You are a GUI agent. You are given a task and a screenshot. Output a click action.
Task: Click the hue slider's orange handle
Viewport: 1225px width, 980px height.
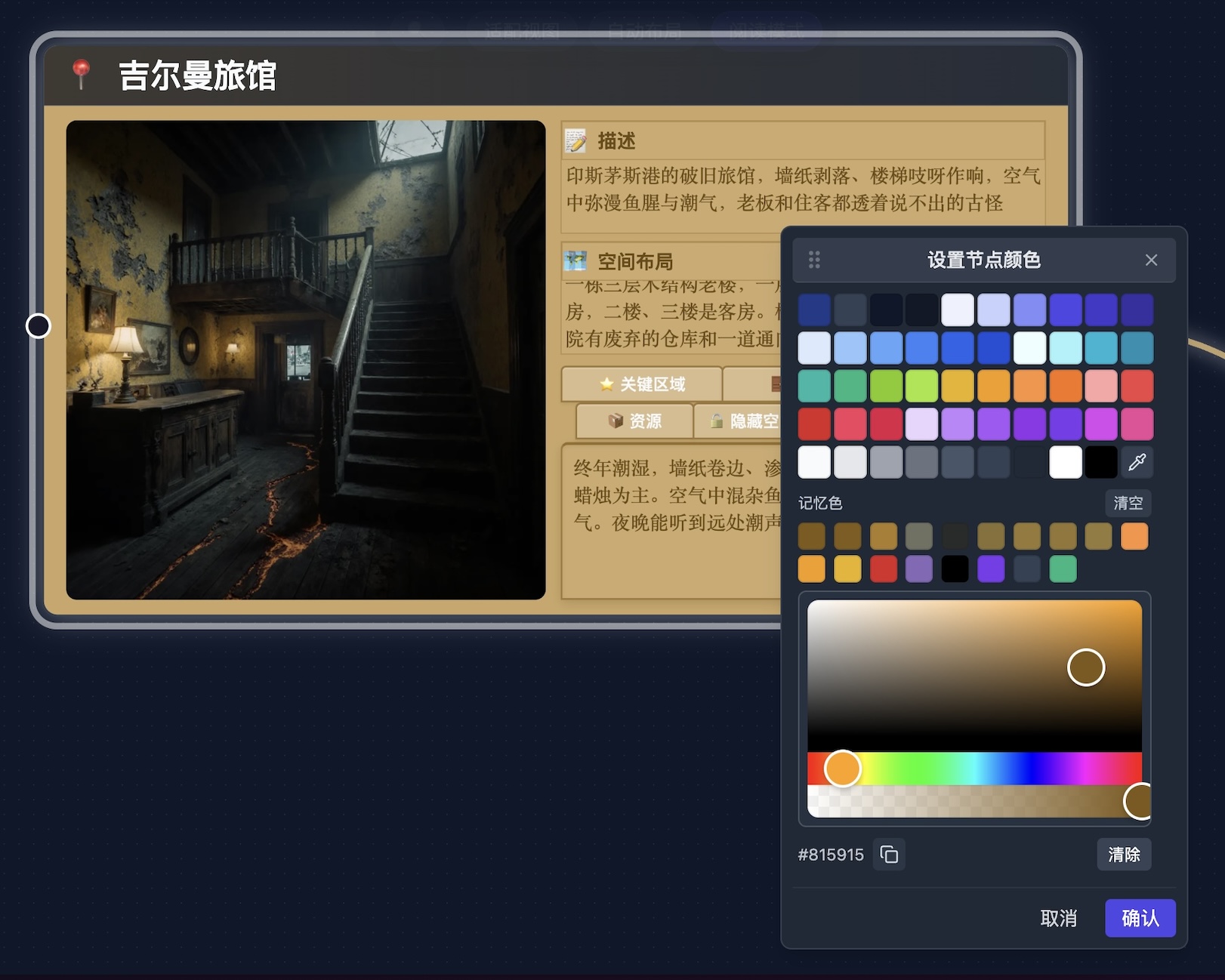[x=842, y=769]
